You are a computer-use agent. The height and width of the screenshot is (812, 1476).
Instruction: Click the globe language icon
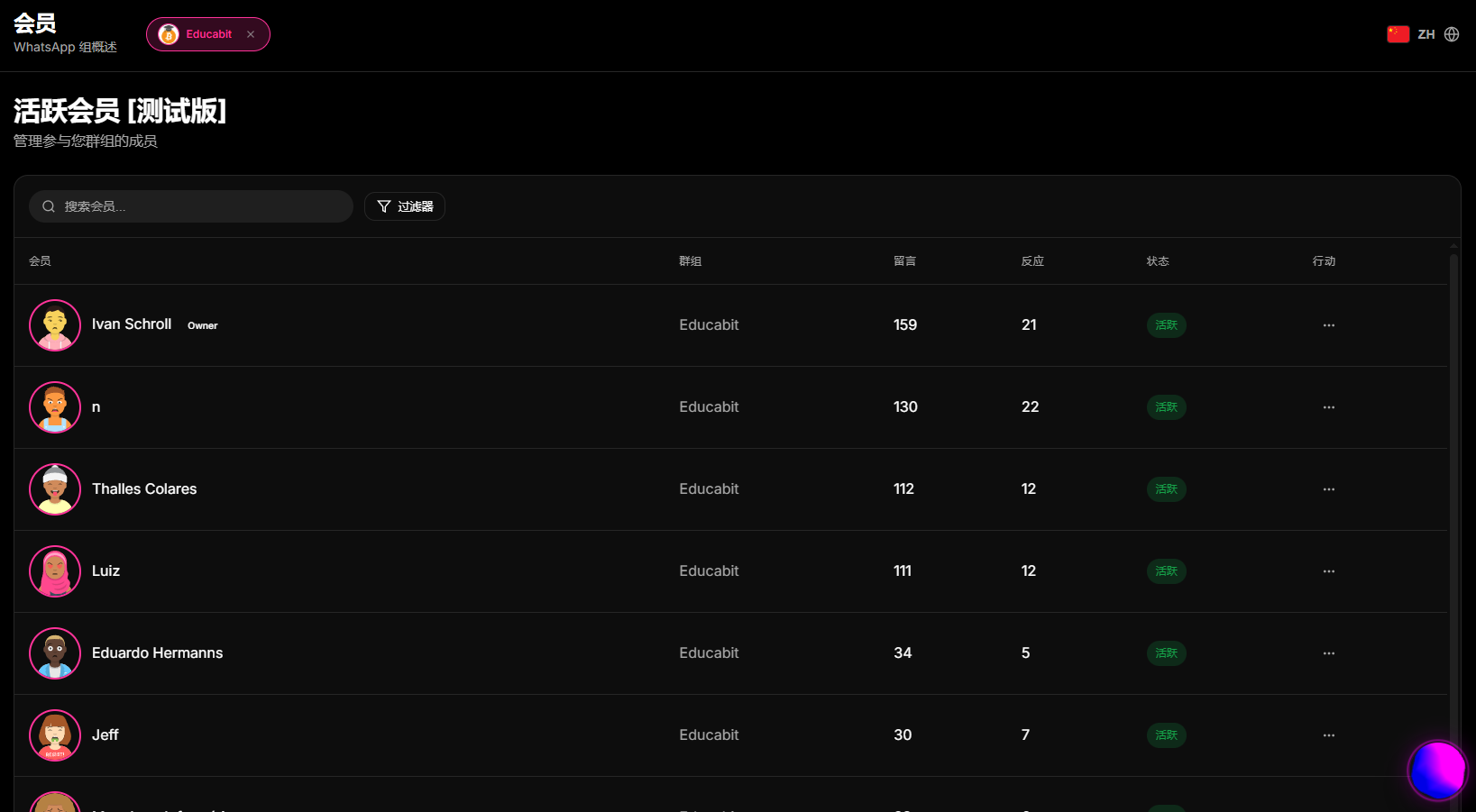click(1452, 34)
